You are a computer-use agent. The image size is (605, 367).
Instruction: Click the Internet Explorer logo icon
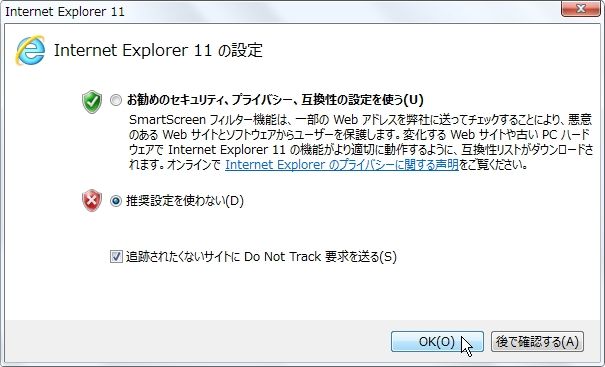coord(30,51)
